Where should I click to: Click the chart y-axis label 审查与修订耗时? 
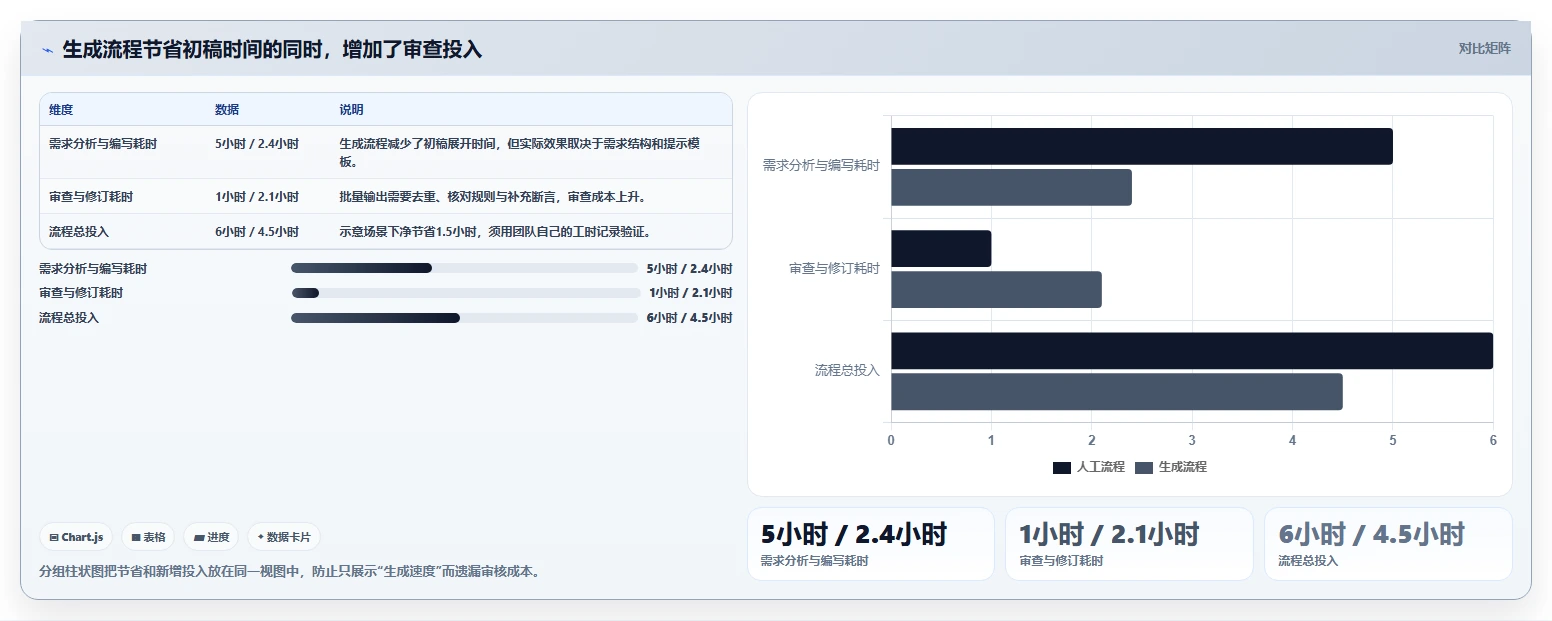click(834, 268)
